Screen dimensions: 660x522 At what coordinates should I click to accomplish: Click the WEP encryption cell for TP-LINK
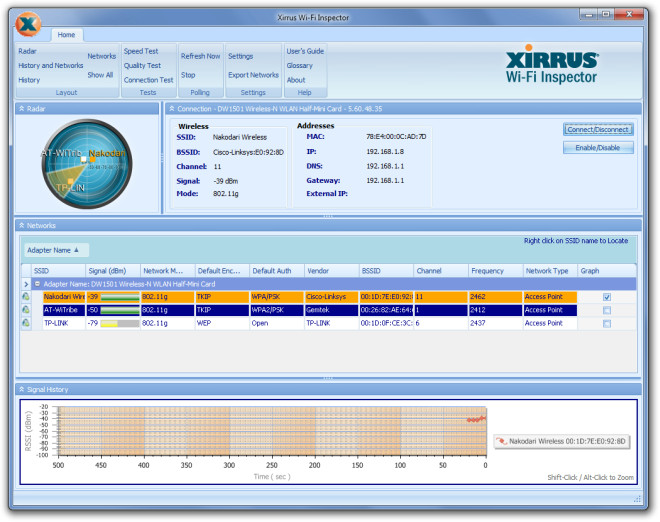pyautogui.click(x=222, y=323)
